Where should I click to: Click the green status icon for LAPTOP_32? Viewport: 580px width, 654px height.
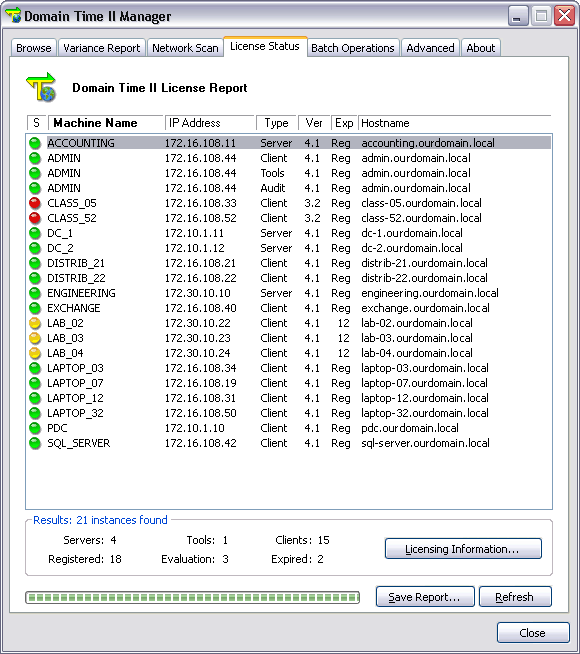pyautogui.click(x=35, y=413)
